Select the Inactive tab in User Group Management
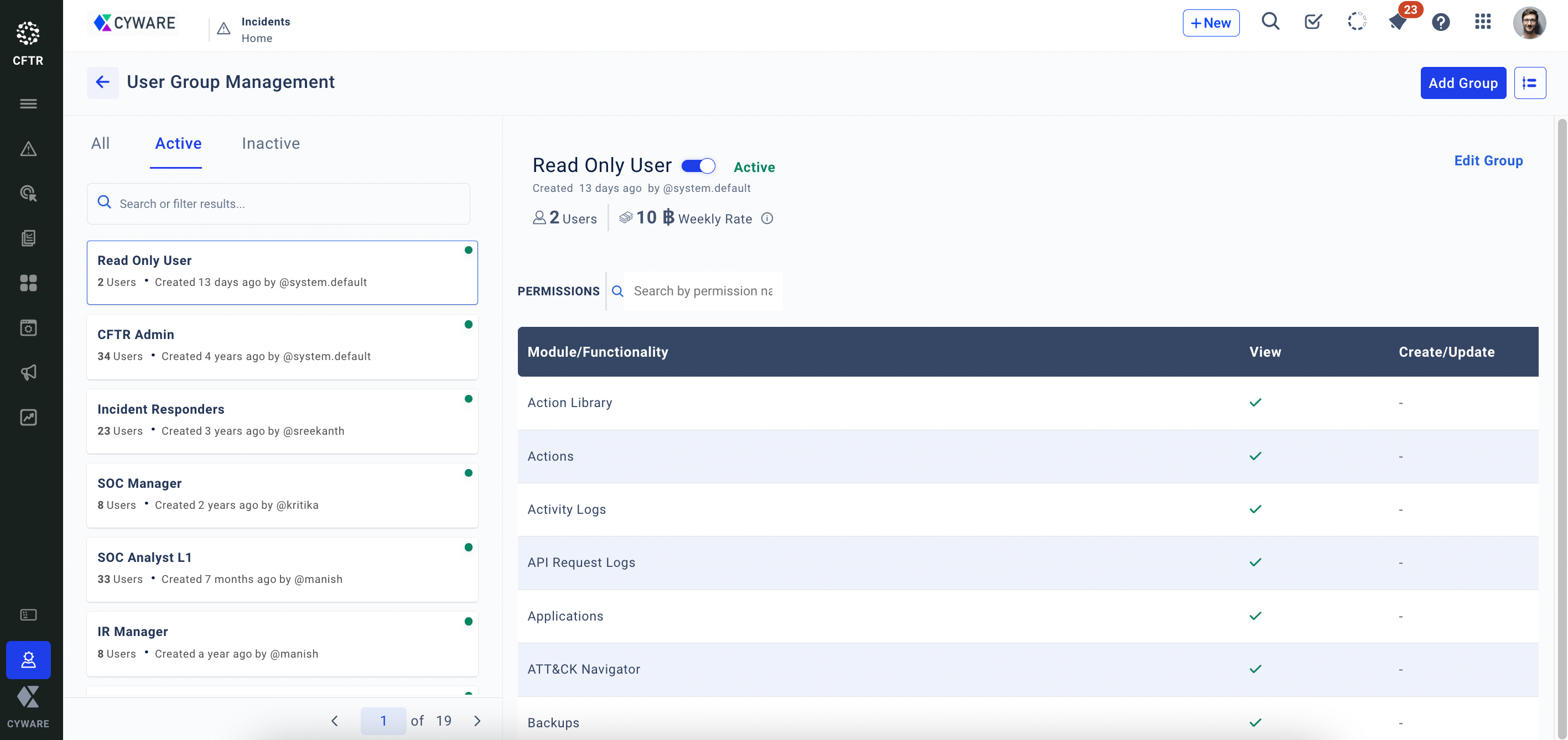Screen dimensions: 1568x740 pyautogui.click(x=270, y=143)
